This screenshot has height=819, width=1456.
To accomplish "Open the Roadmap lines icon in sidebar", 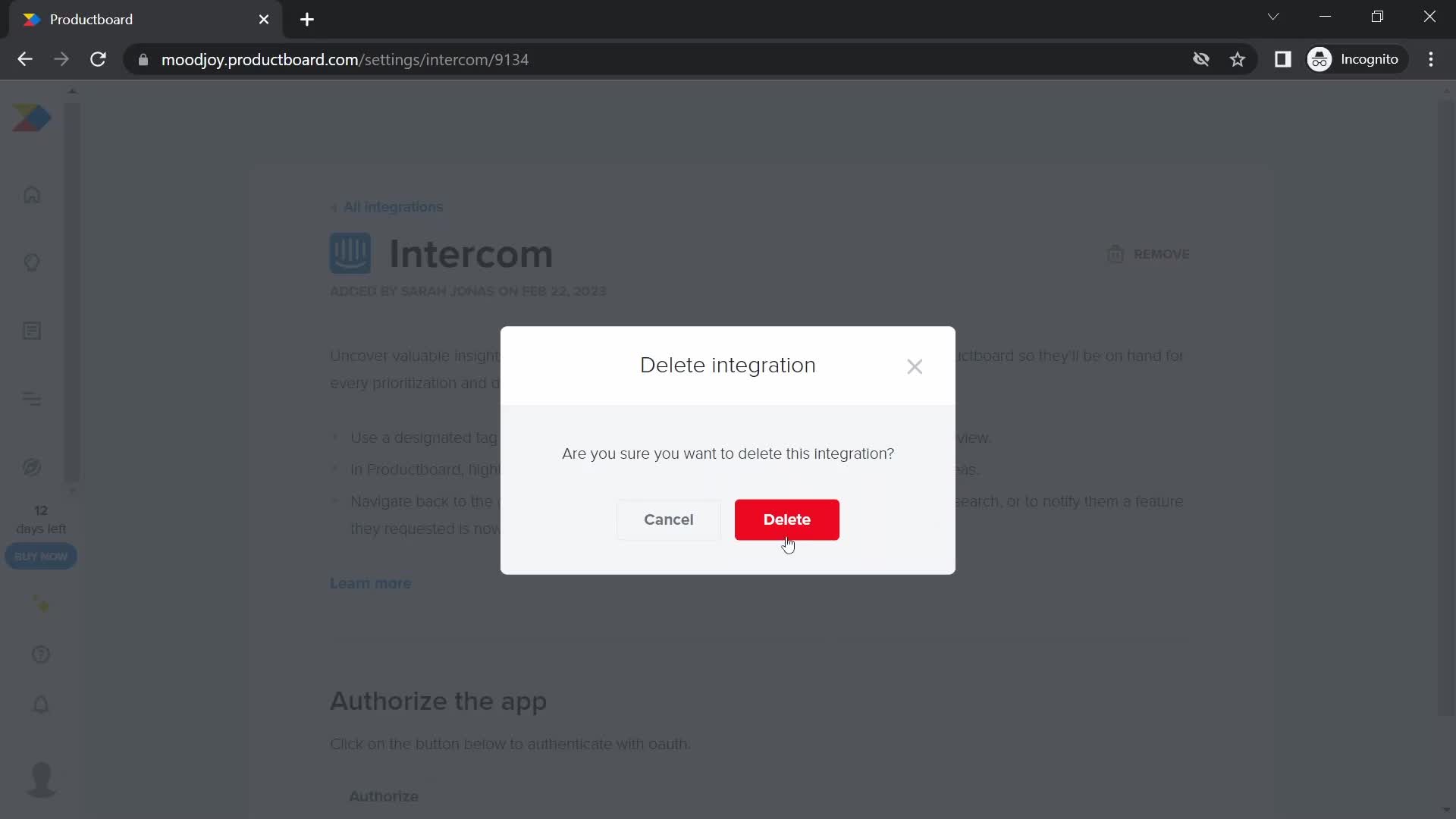I will coord(32,399).
